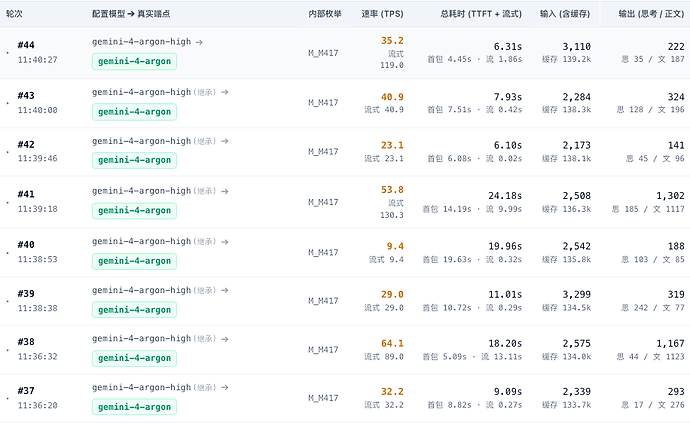The width and height of the screenshot is (690, 424).
Task: Click the orange TPS value 9.4
Action: pos(395,246)
